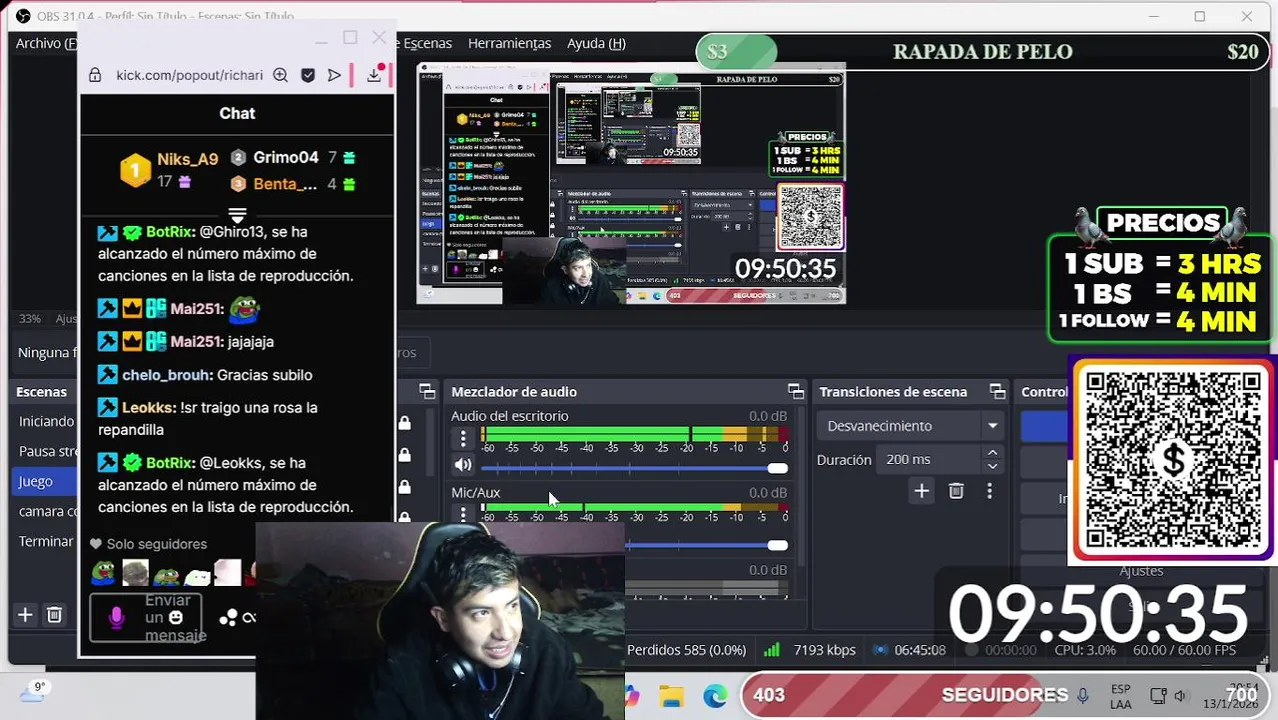Click gifter Benta_... in leaderboard
The height and width of the screenshot is (720, 1278).
pyautogui.click(x=285, y=184)
